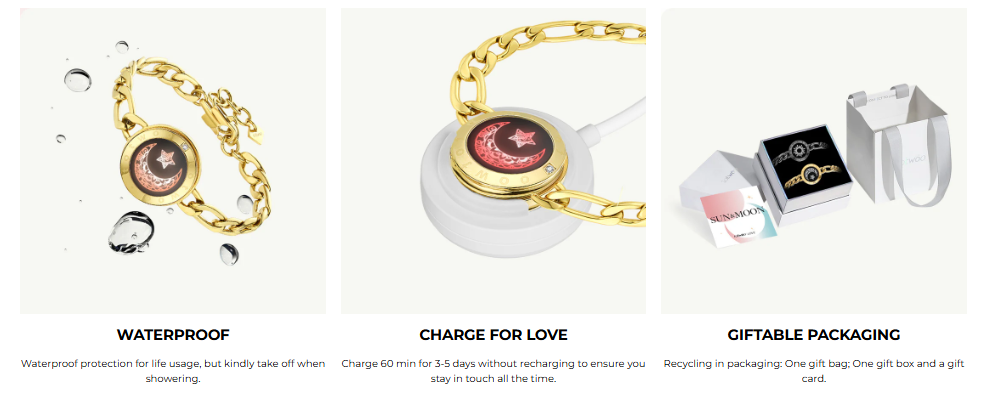Click the CHARGE FOR LOVE heading

click(493, 335)
